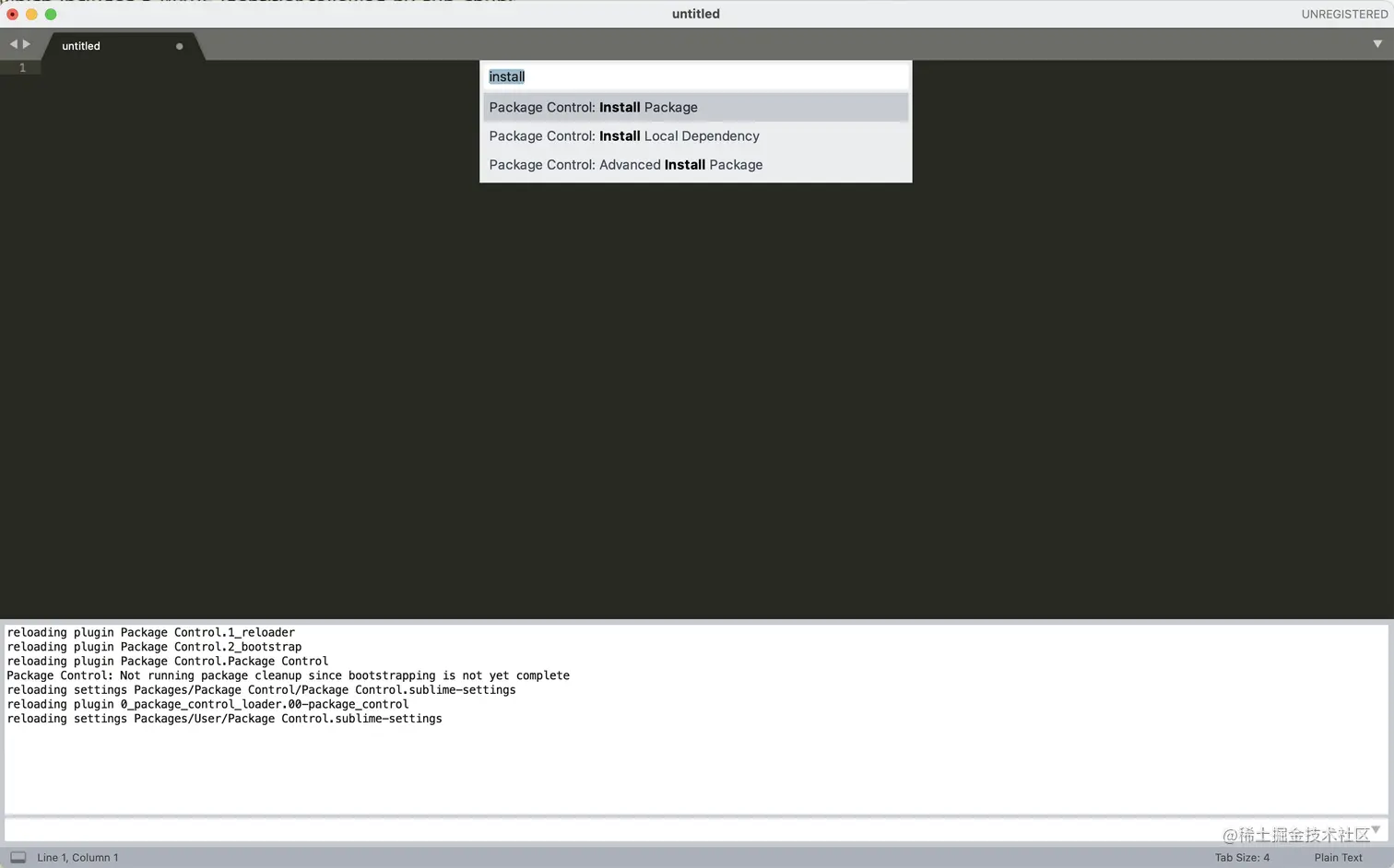Image resolution: width=1394 pixels, height=868 pixels.
Task: Open the tab list dropdown arrow
Action: (1377, 44)
